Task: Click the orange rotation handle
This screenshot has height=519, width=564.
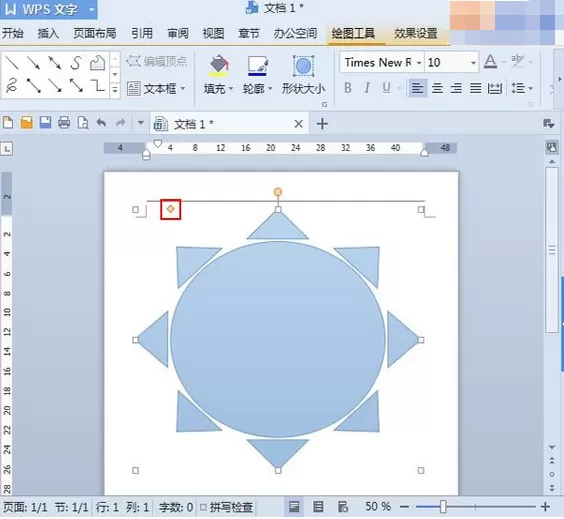Action: (278, 192)
